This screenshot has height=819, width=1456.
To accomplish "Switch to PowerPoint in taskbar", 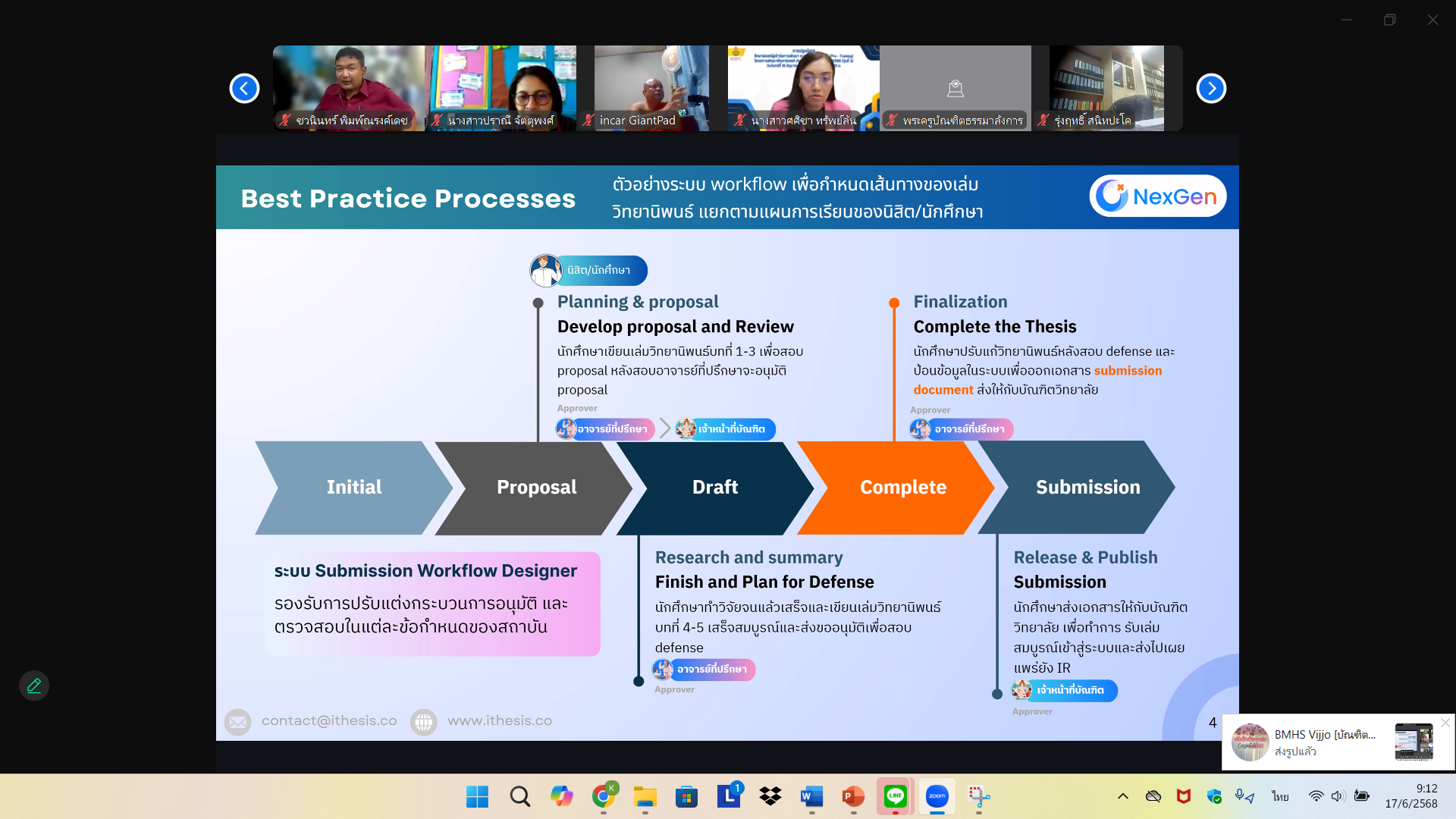I will coord(853,796).
